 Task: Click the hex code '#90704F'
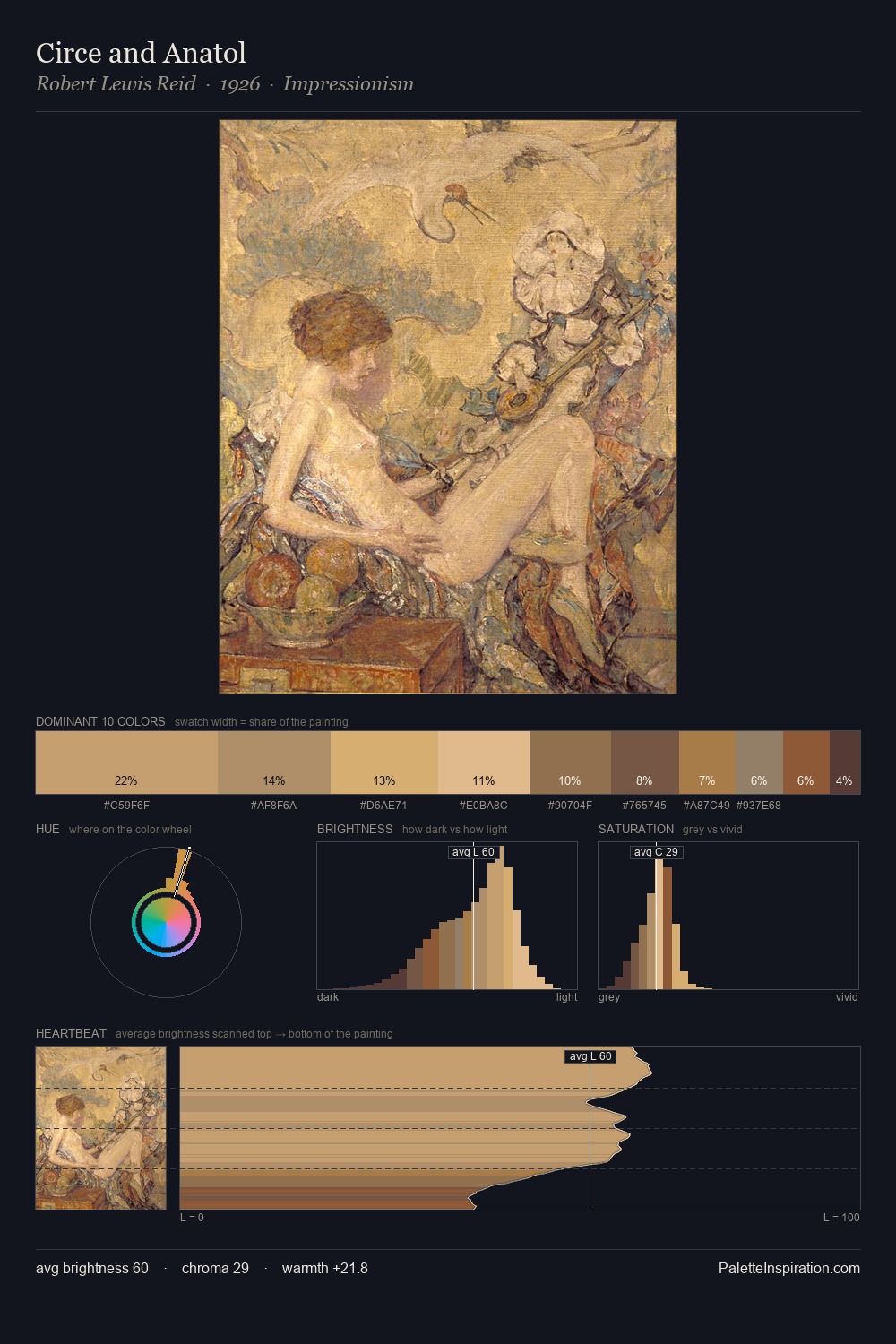(x=570, y=806)
